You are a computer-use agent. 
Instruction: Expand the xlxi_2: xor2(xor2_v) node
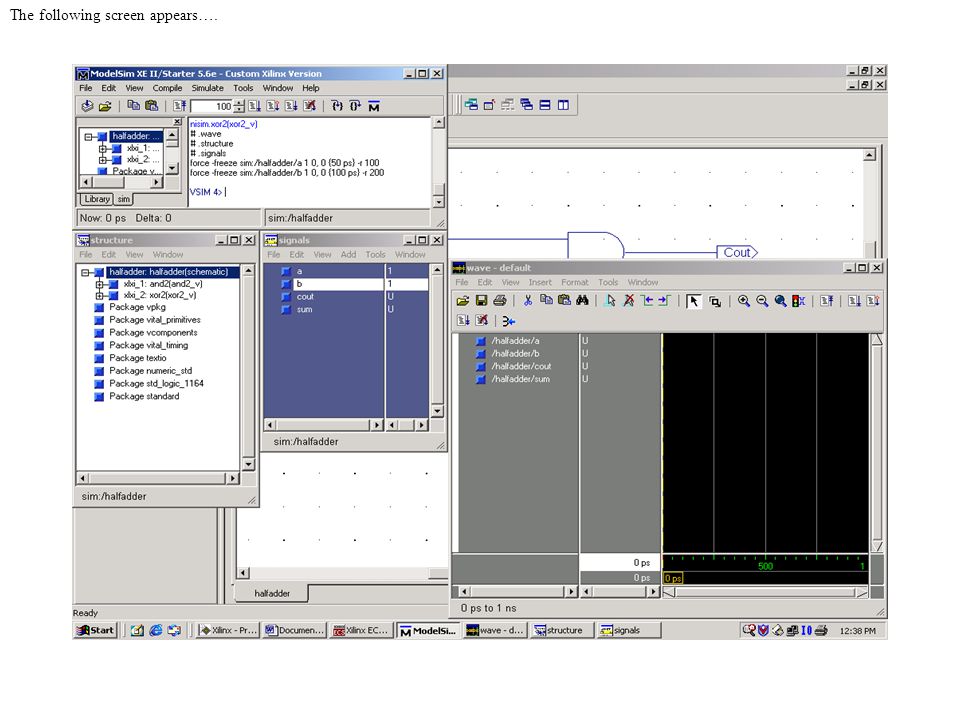[99, 295]
